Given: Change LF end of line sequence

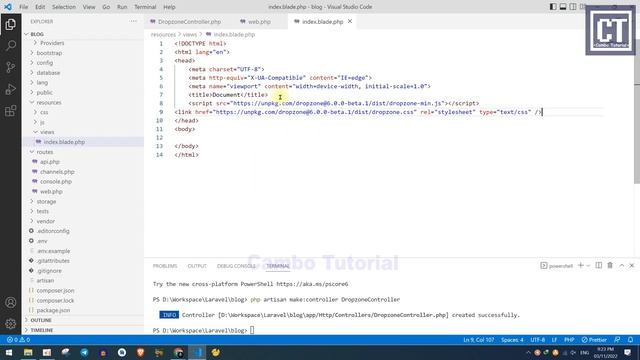Looking at the screenshot, I should click(554, 340).
